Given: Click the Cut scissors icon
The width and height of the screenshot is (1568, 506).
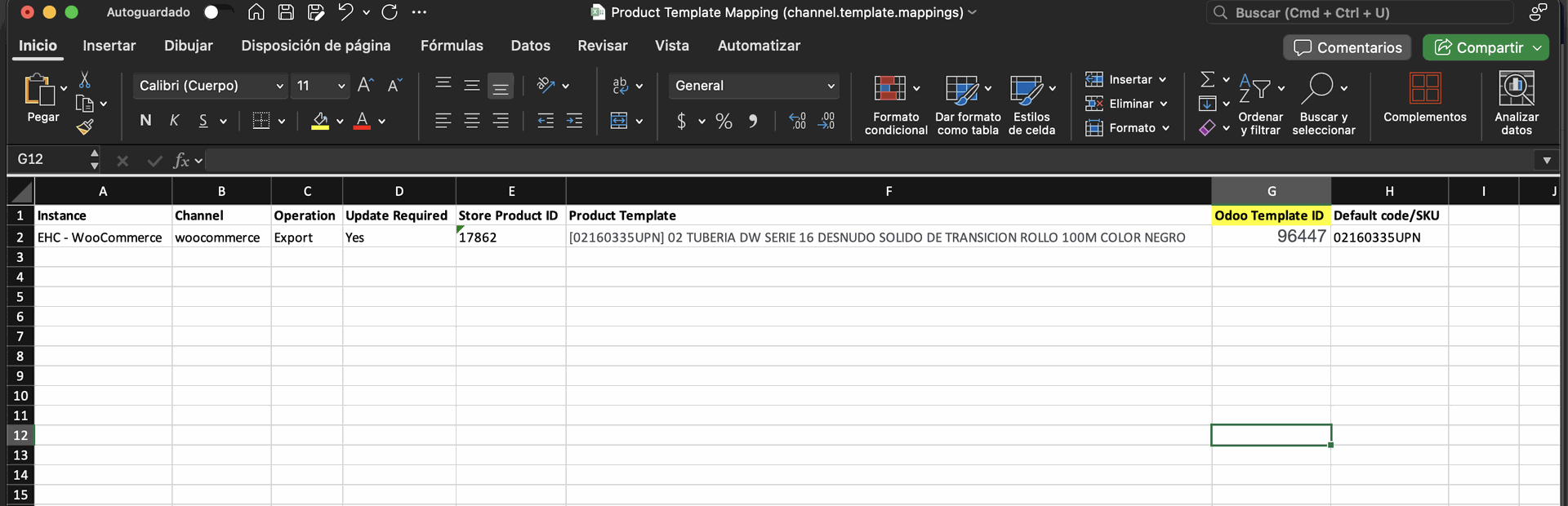Looking at the screenshot, I should pos(85,80).
